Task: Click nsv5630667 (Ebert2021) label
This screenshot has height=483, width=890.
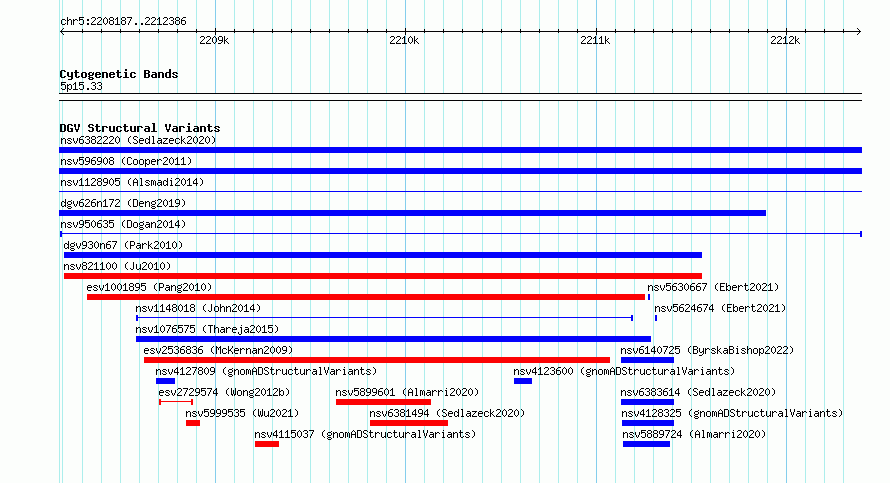Action: click(713, 287)
